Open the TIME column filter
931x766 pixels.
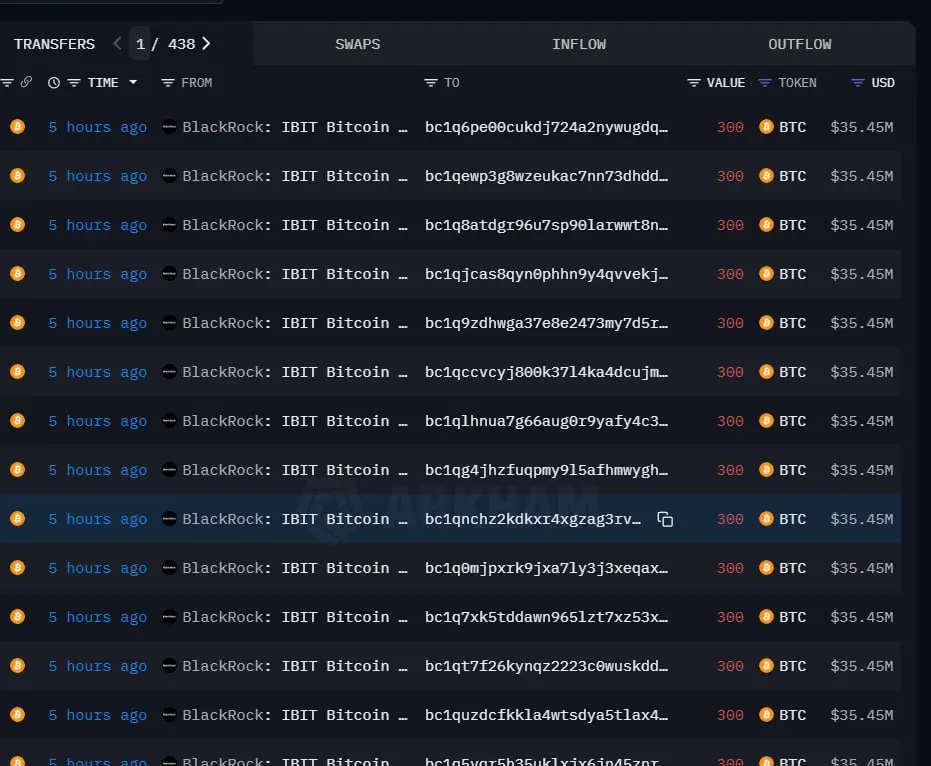(x=74, y=83)
